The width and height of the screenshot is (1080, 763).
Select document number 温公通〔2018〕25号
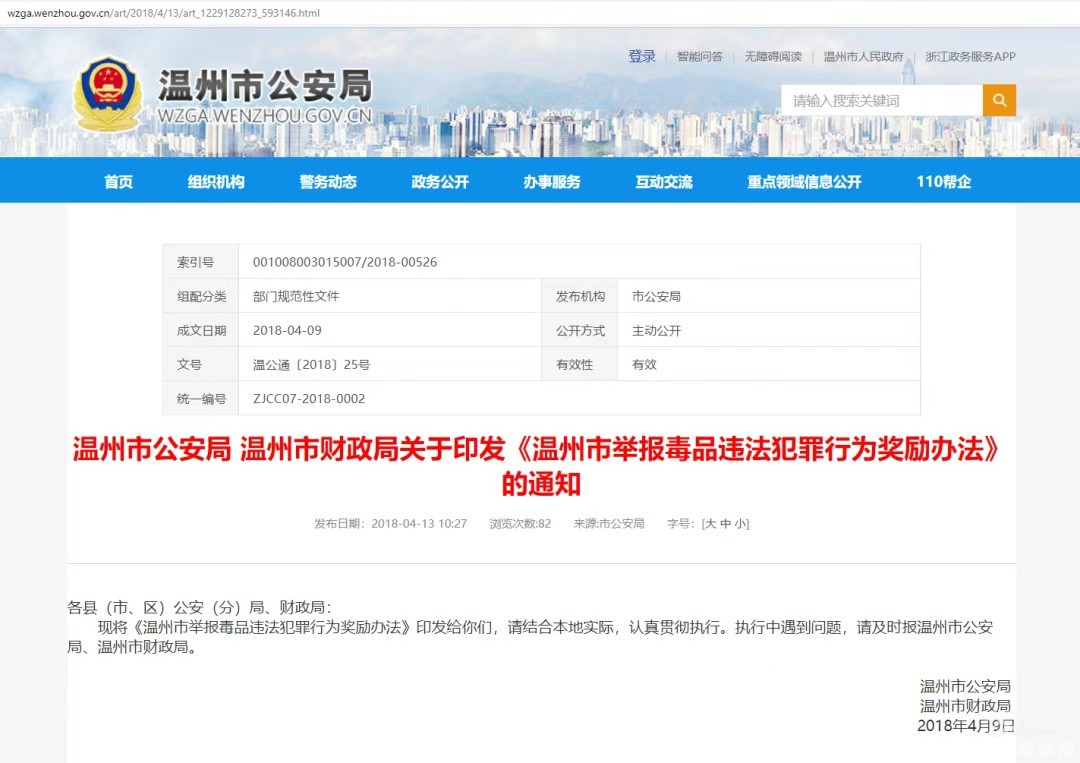coord(311,364)
